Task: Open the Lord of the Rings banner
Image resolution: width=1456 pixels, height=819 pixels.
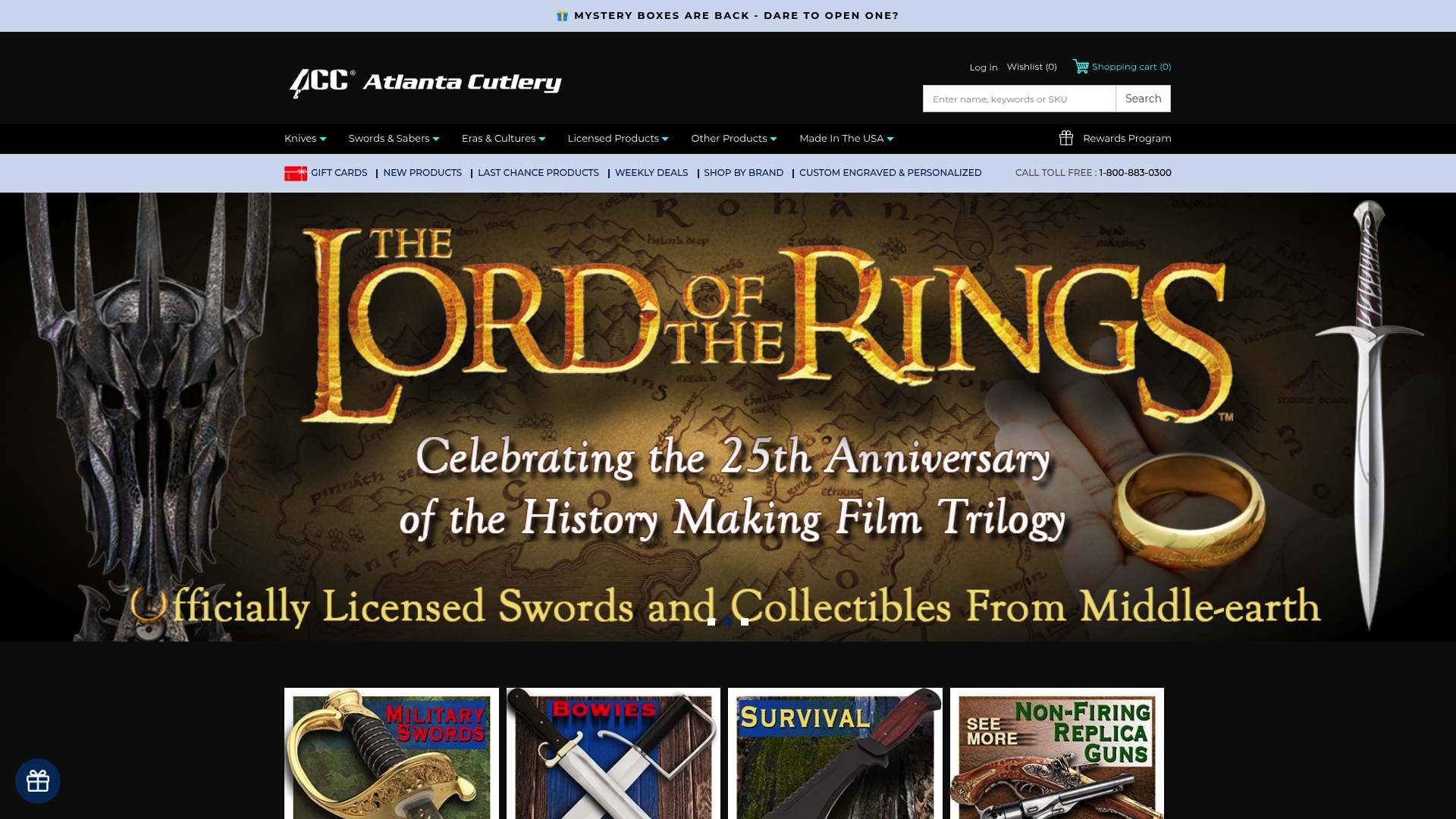Action: click(728, 417)
